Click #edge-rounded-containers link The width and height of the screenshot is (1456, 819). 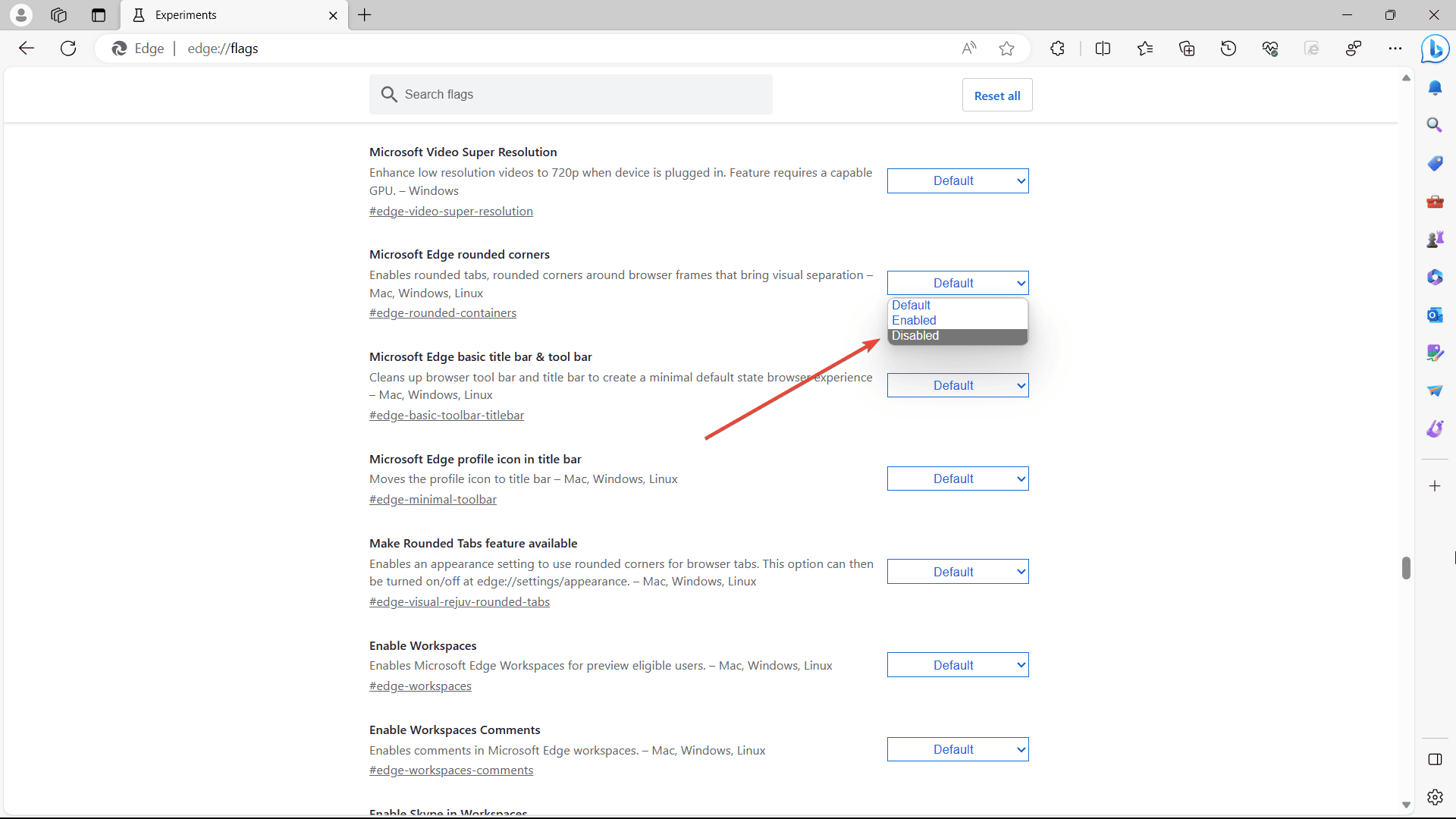[443, 313]
